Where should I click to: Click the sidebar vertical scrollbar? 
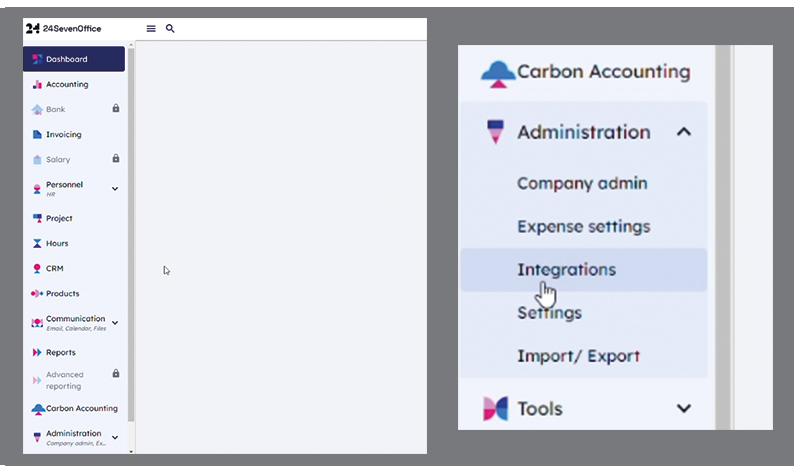[x=131, y=234]
